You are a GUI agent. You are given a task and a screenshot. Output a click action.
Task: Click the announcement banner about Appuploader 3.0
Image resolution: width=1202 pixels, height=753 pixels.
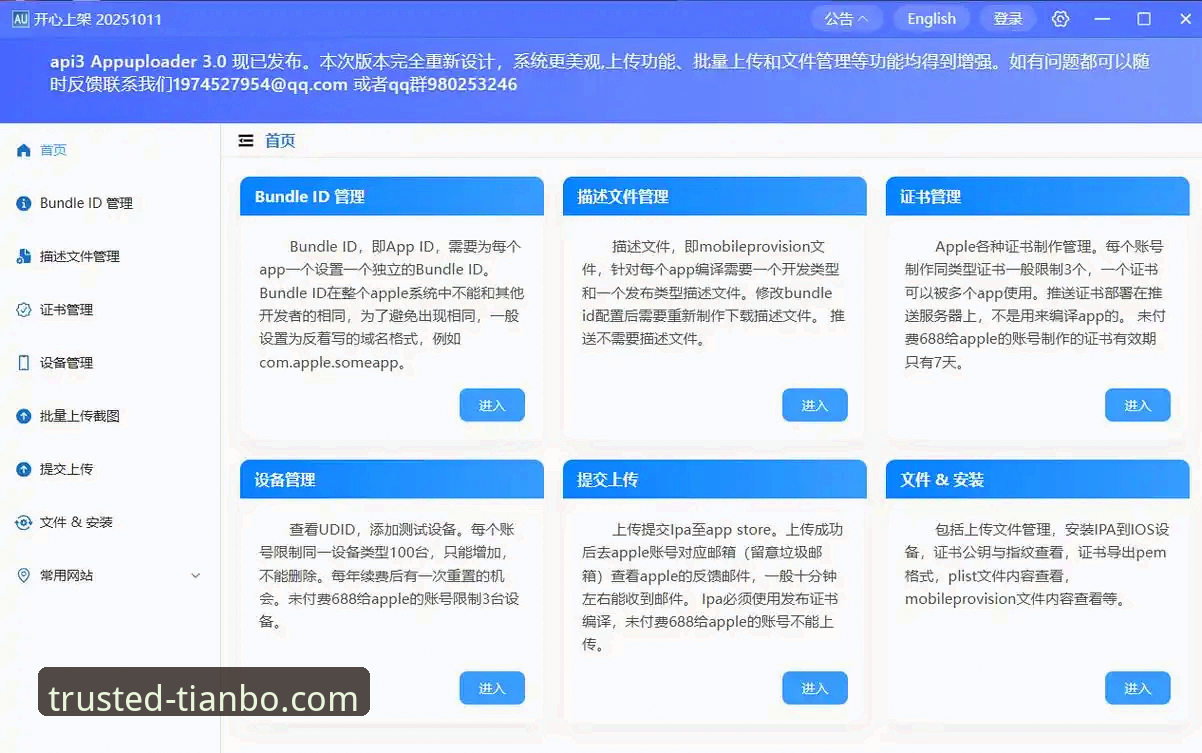click(600, 74)
